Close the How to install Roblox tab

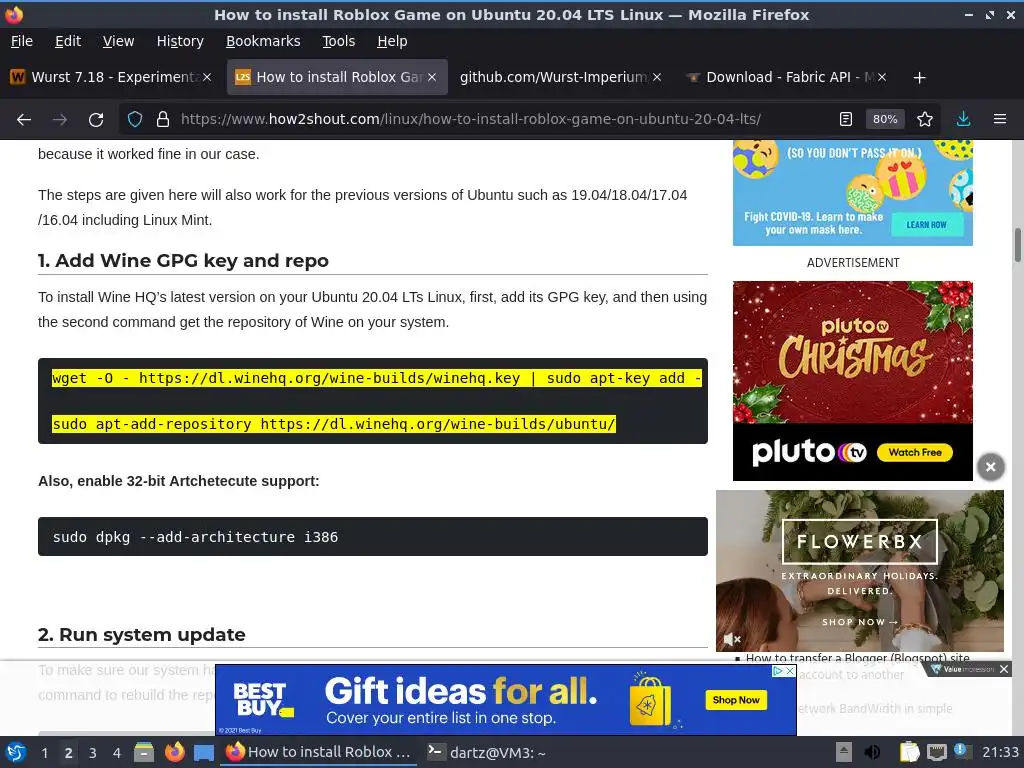coord(432,77)
